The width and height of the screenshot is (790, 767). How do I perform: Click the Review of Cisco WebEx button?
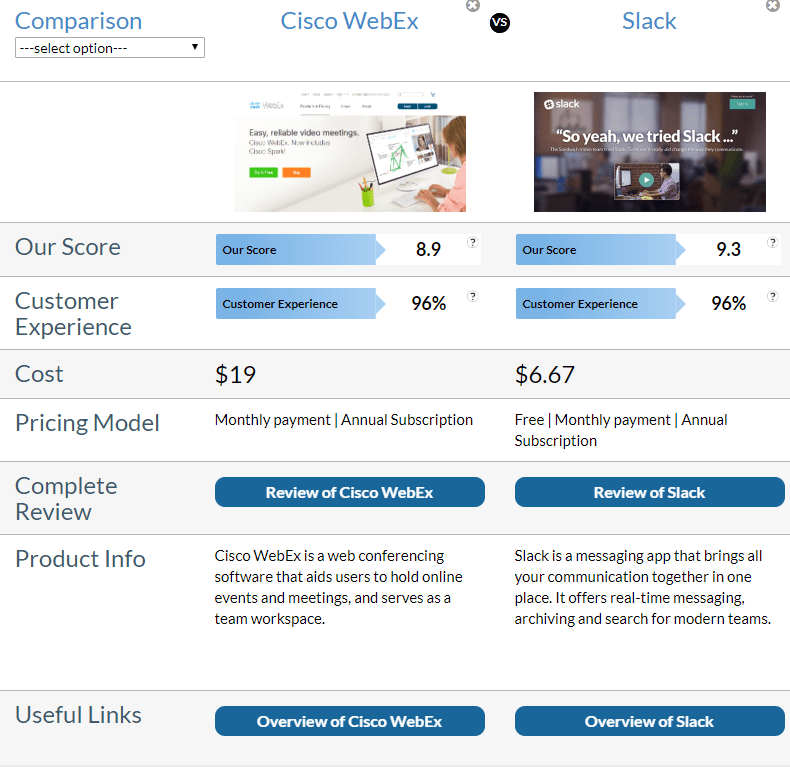coord(350,492)
